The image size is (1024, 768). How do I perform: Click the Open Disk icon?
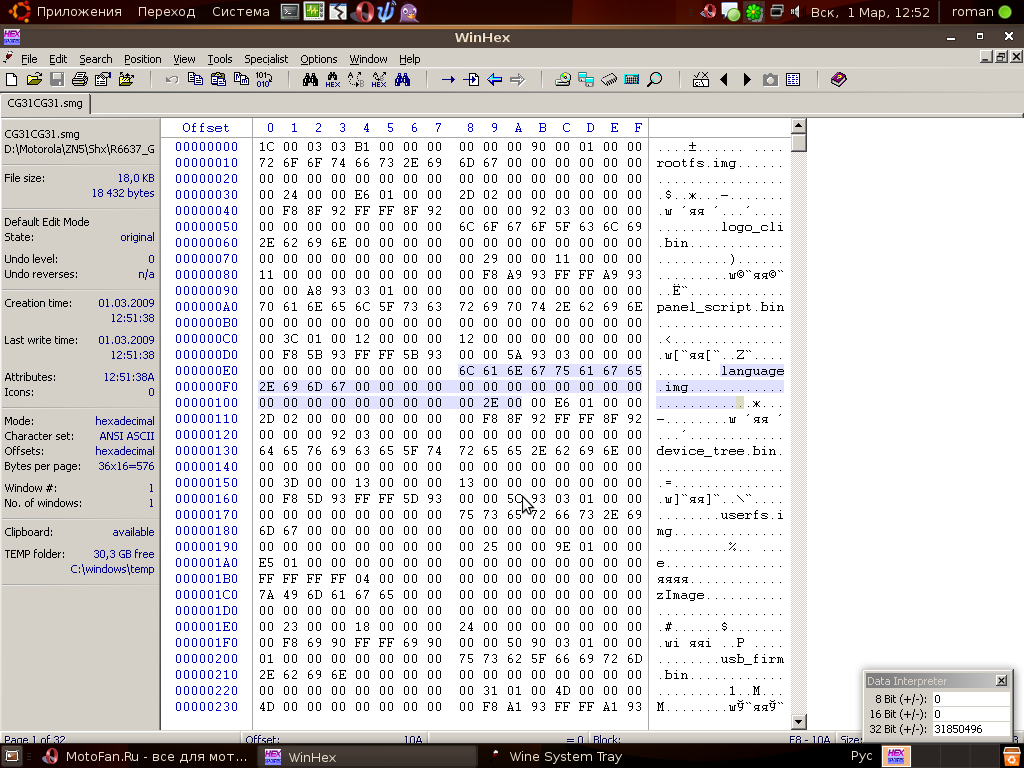point(563,80)
